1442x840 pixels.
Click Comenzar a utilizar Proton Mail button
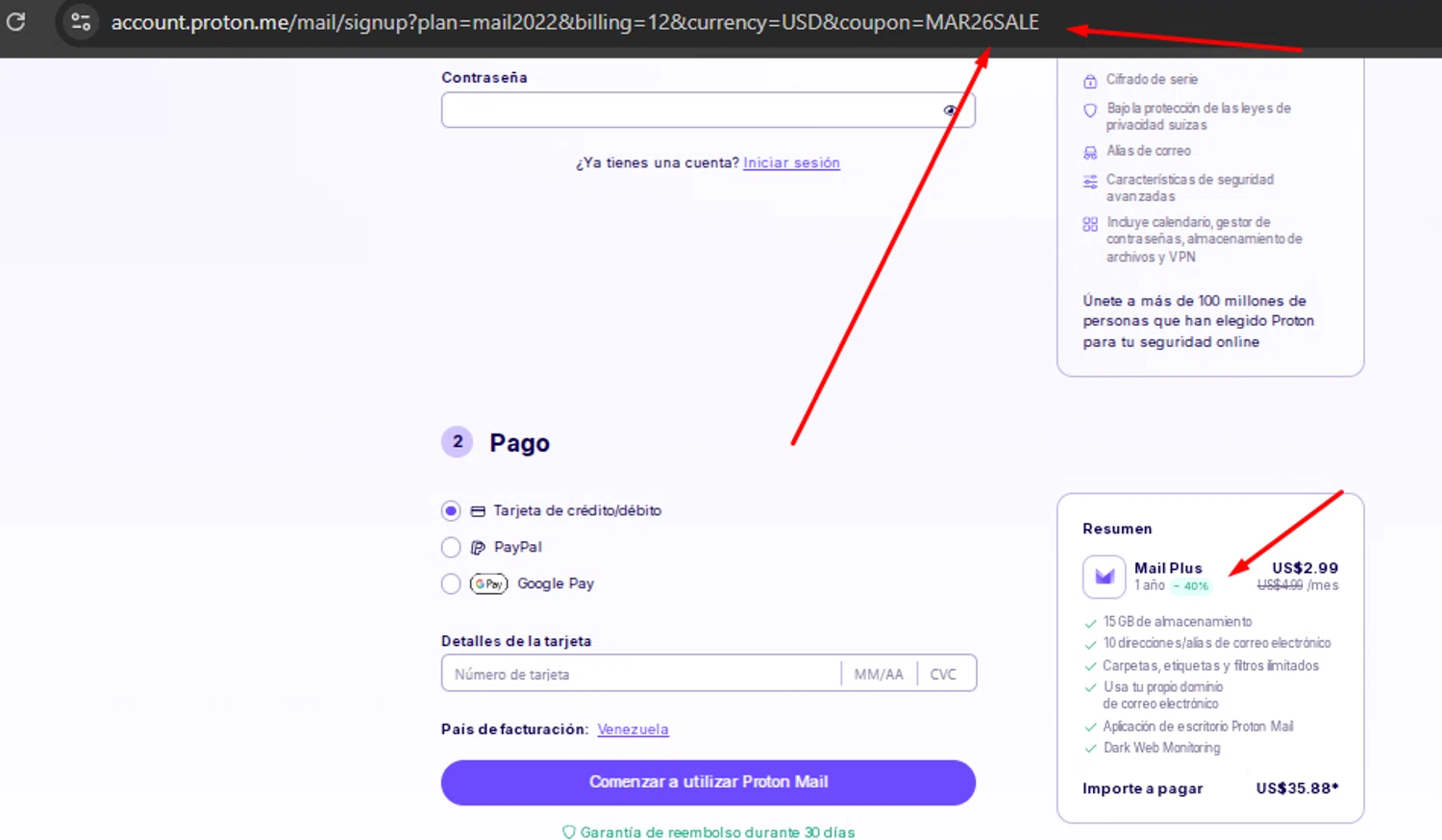point(709,782)
